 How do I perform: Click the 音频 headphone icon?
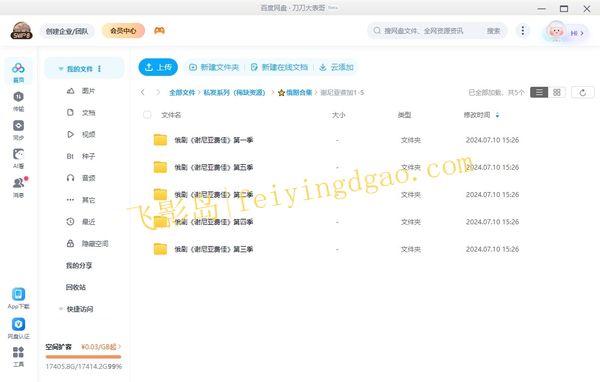pyautogui.click(x=70, y=178)
